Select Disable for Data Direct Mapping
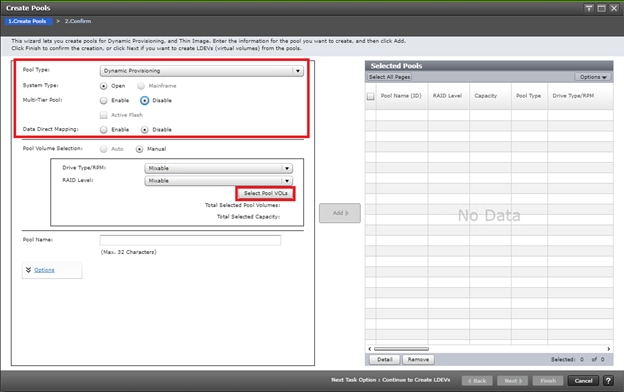Viewport: 624px width, 392px height. click(144, 129)
